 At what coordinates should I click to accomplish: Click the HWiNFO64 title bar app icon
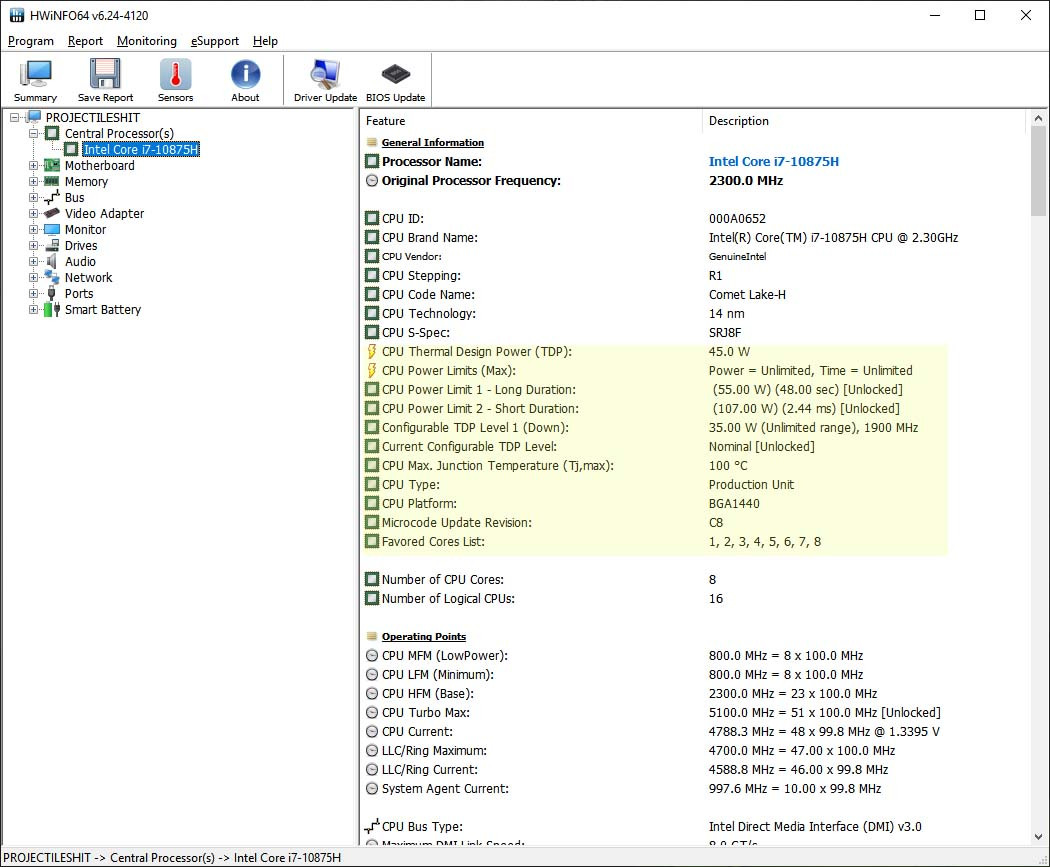[x=17, y=15]
